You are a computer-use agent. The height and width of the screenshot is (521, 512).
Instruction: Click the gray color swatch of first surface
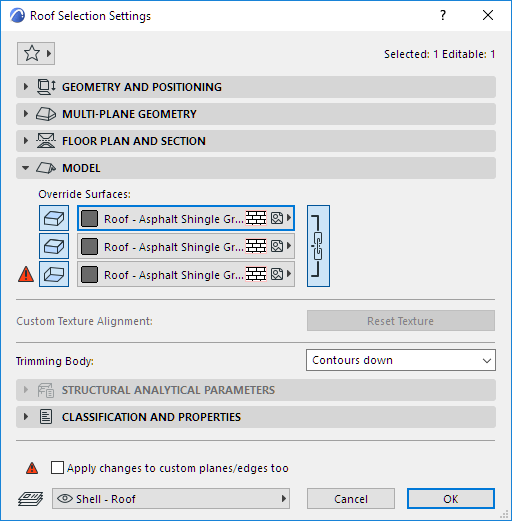point(89,218)
